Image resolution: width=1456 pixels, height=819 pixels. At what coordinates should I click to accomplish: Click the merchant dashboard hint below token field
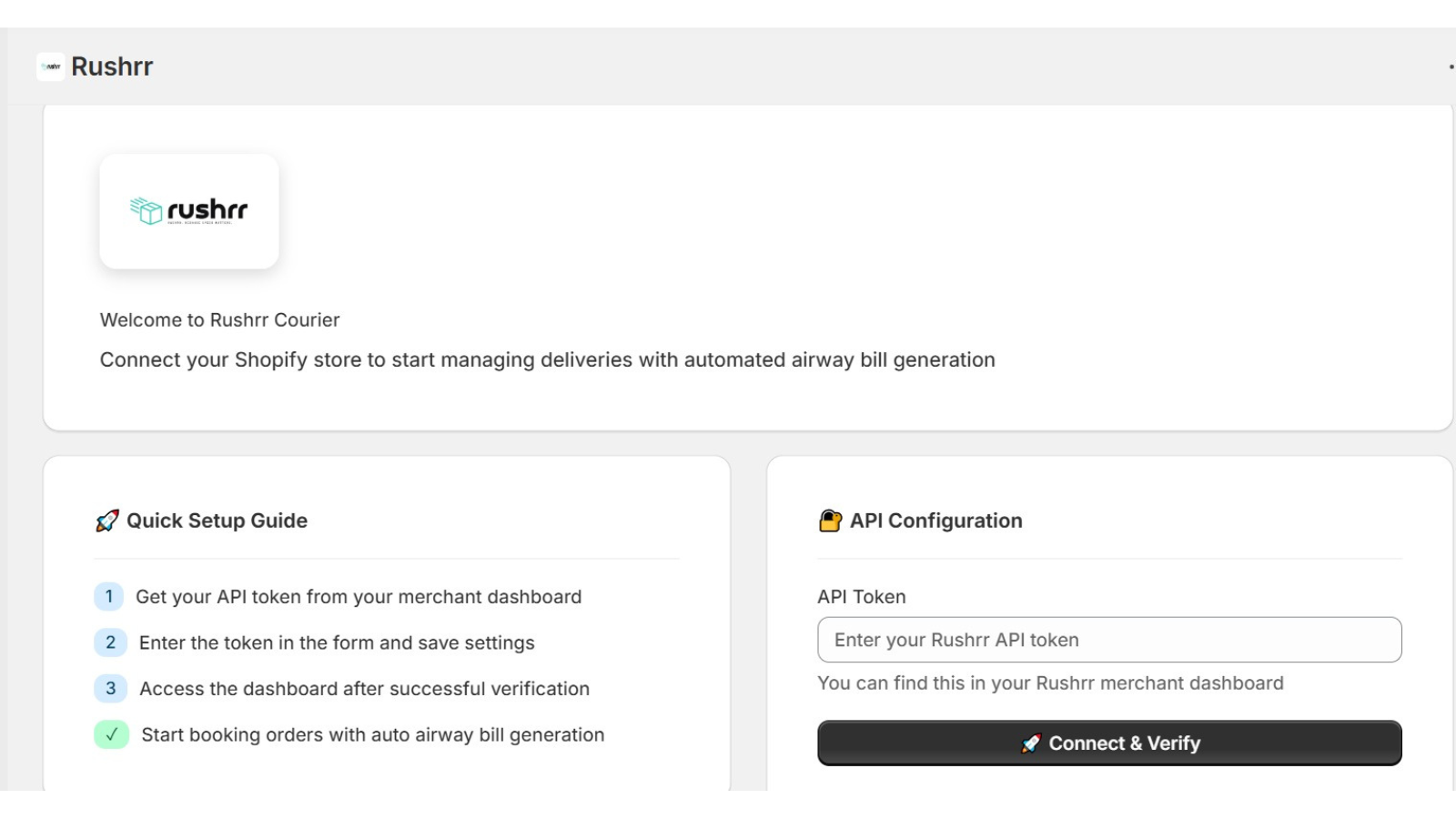click(x=1050, y=683)
